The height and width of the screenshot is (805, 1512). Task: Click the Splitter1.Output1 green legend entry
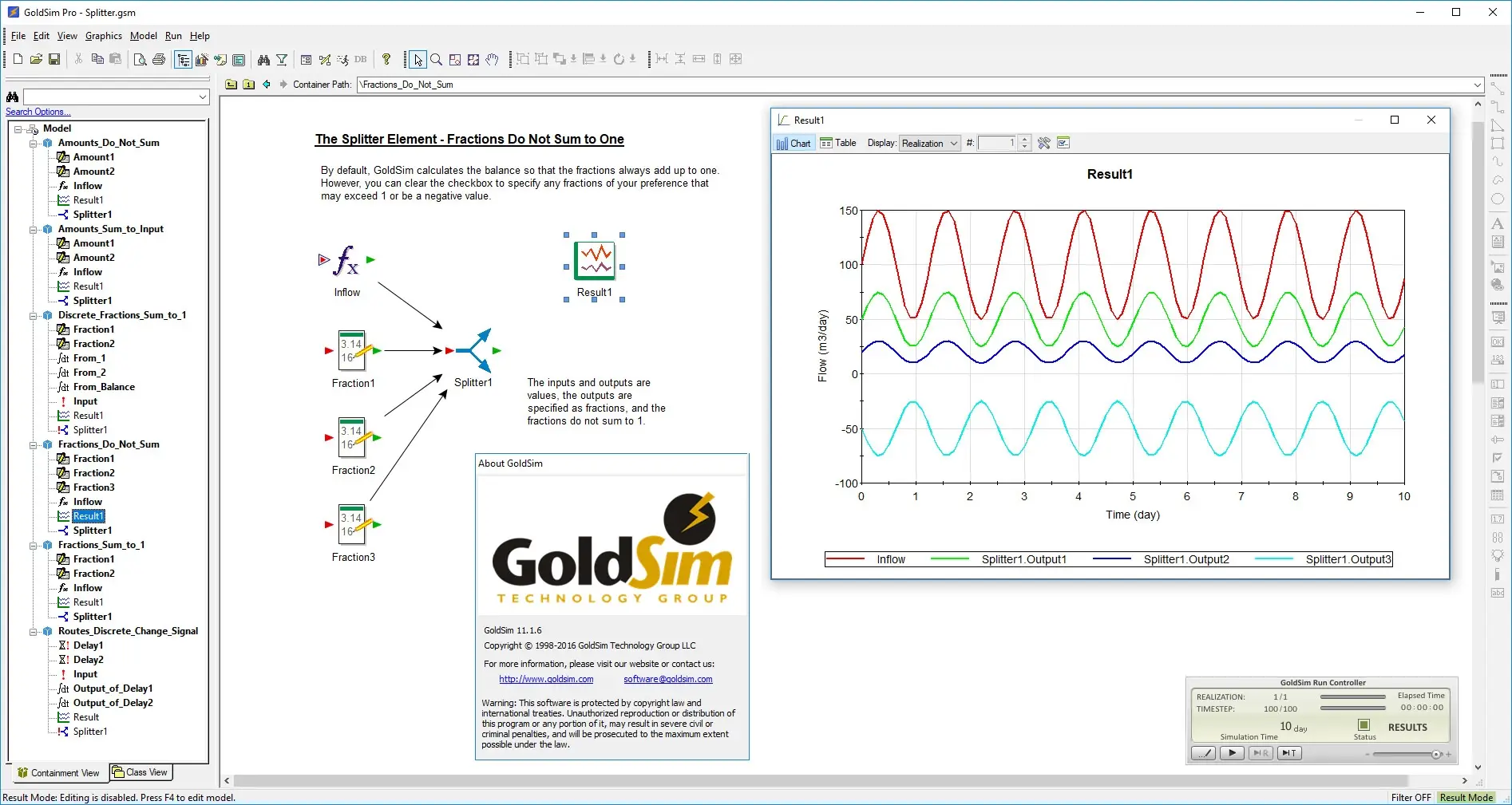point(999,559)
